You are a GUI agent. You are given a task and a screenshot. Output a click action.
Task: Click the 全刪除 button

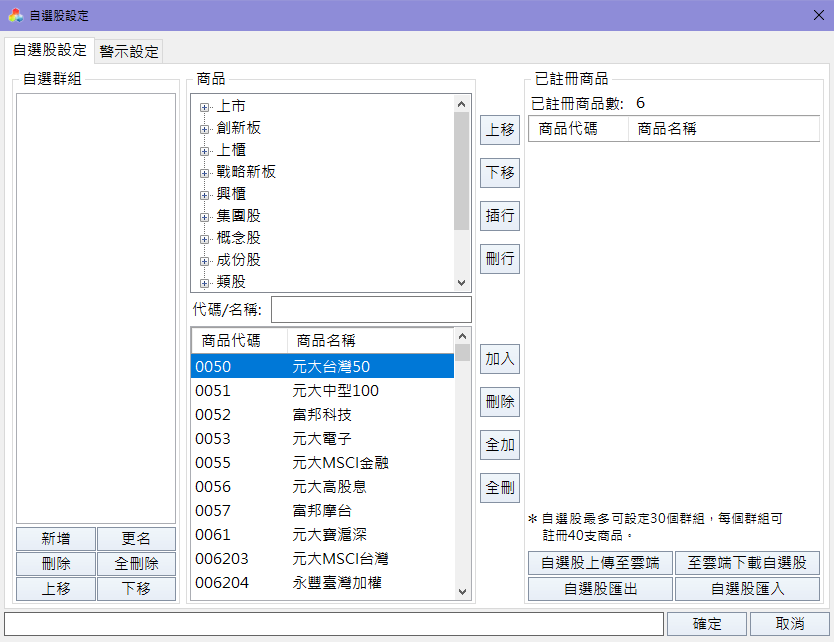[136, 564]
